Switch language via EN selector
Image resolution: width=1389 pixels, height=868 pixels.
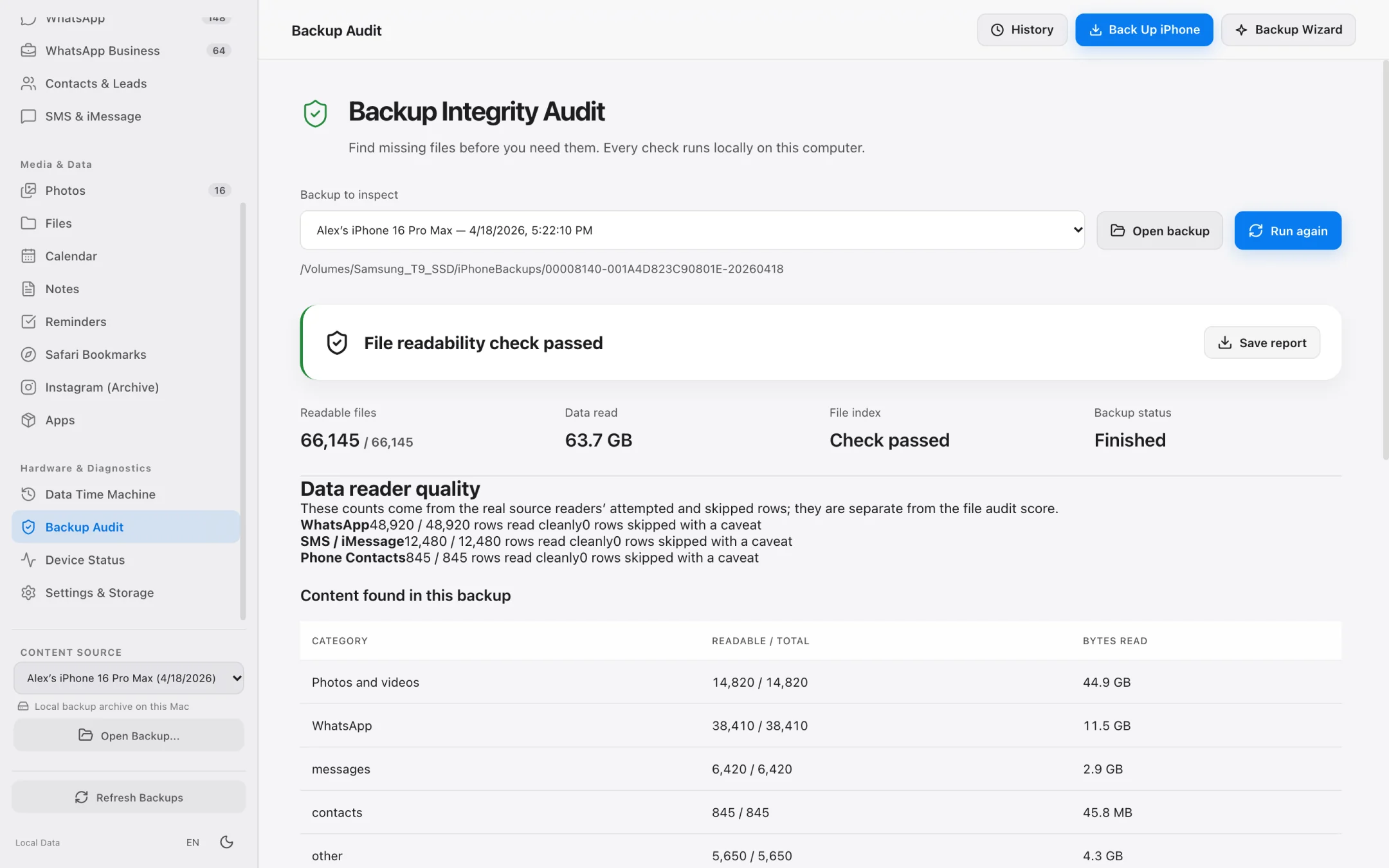(x=192, y=842)
